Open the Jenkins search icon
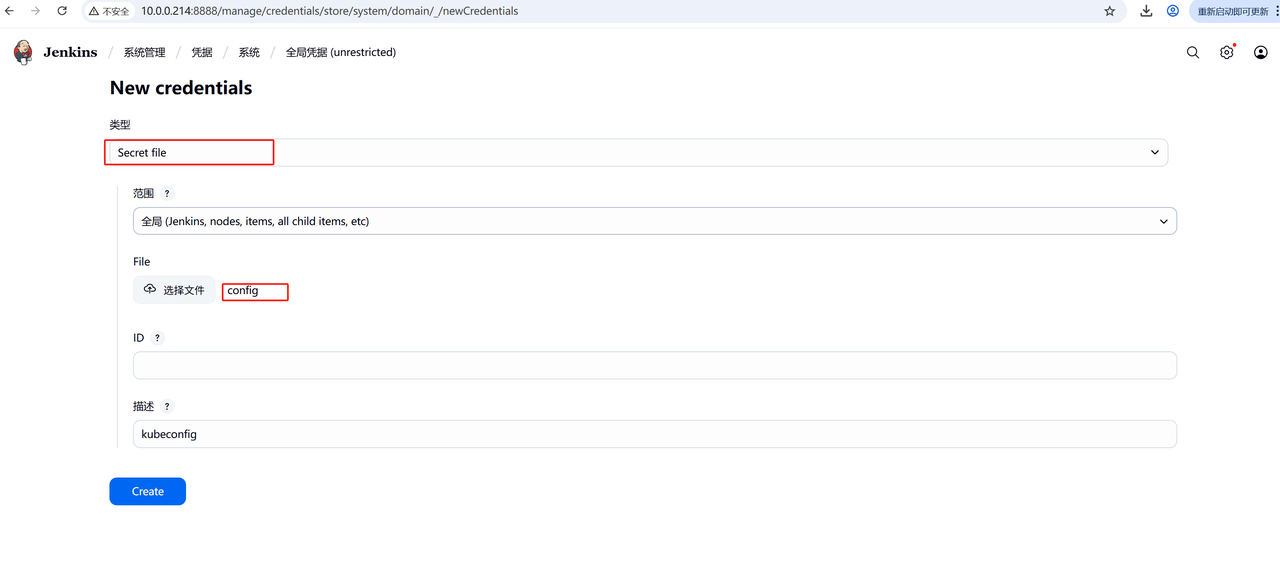Image resolution: width=1280 pixels, height=568 pixels. [1192, 53]
